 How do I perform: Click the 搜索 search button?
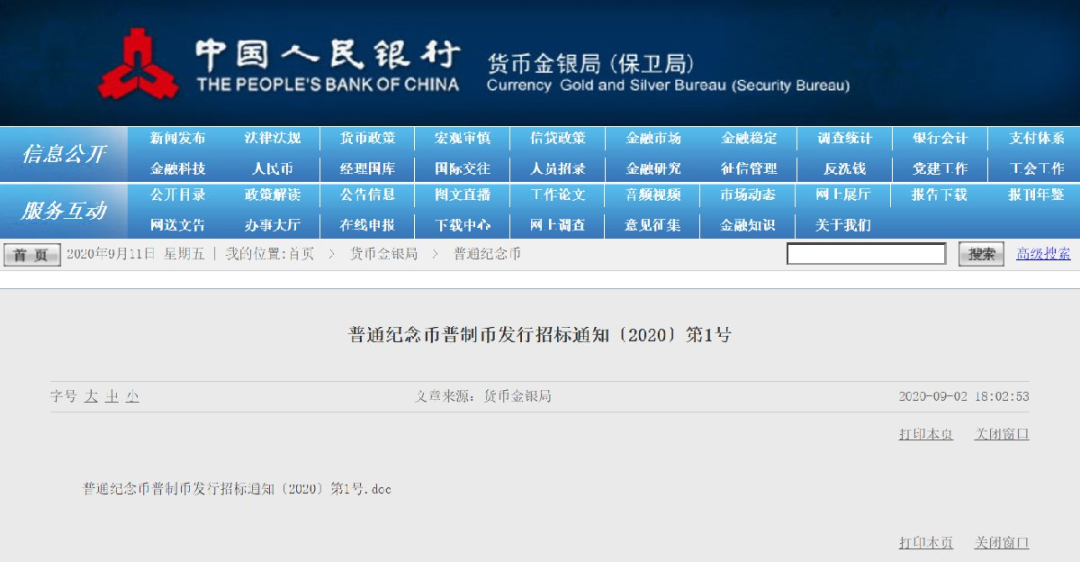click(x=981, y=254)
